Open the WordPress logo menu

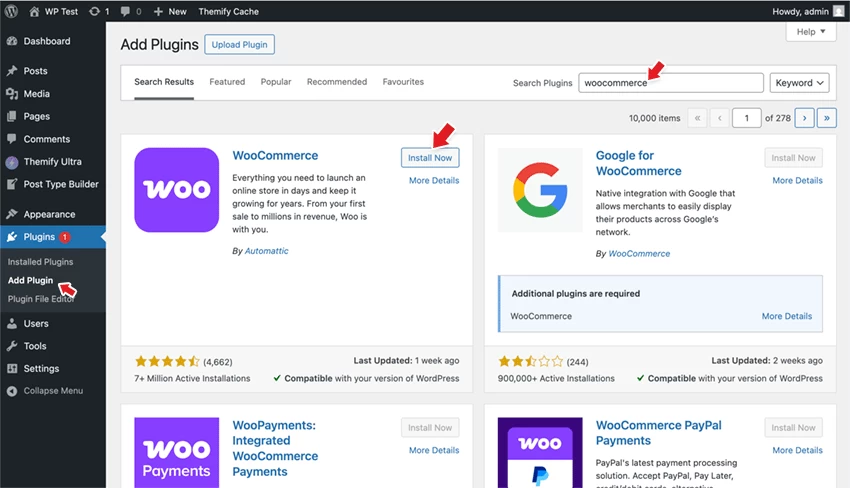11,11
